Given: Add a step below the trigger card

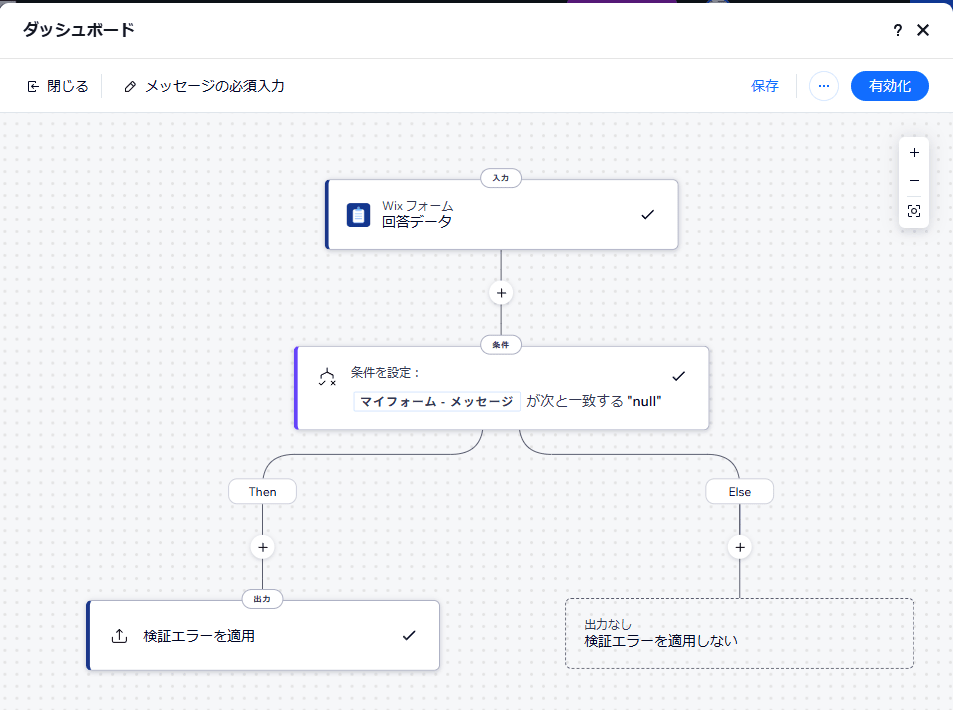Looking at the screenshot, I should pos(501,293).
